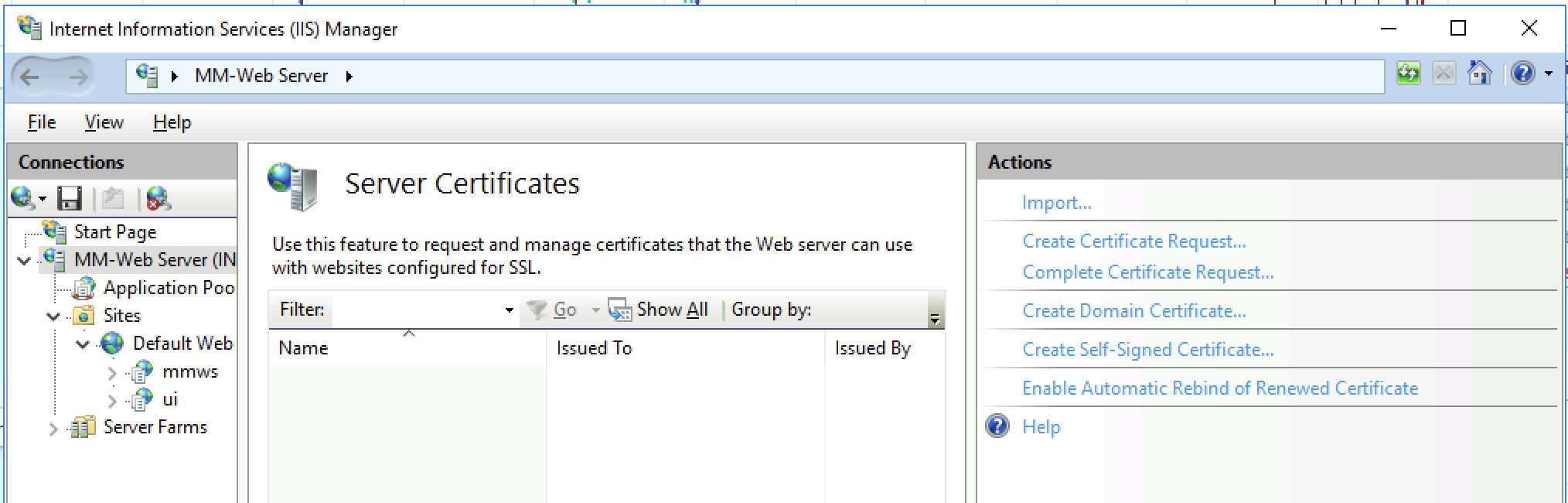Open the View menu
The image size is (1568, 503).
(104, 122)
